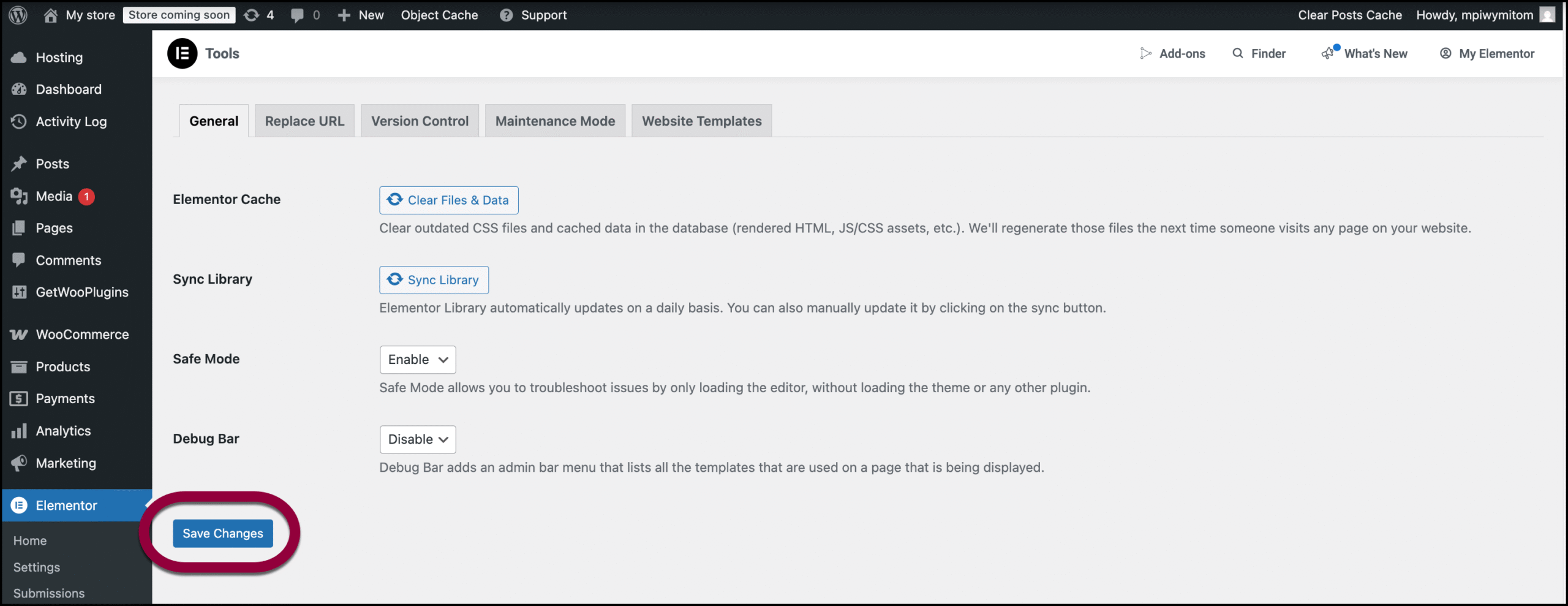Open the updates icon showing 4
The height and width of the screenshot is (606, 1568).
[252, 15]
